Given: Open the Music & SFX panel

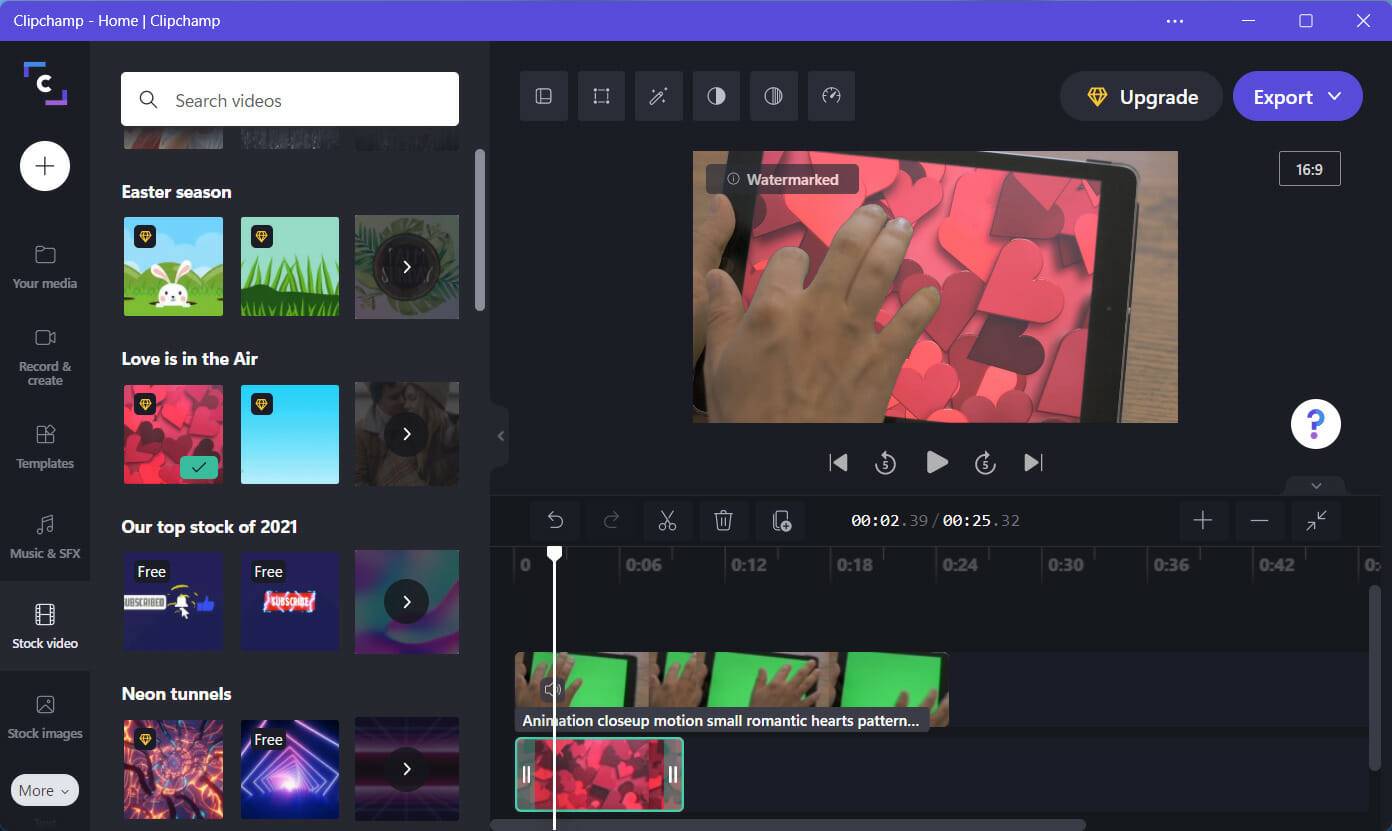Looking at the screenshot, I should (x=44, y=537).
